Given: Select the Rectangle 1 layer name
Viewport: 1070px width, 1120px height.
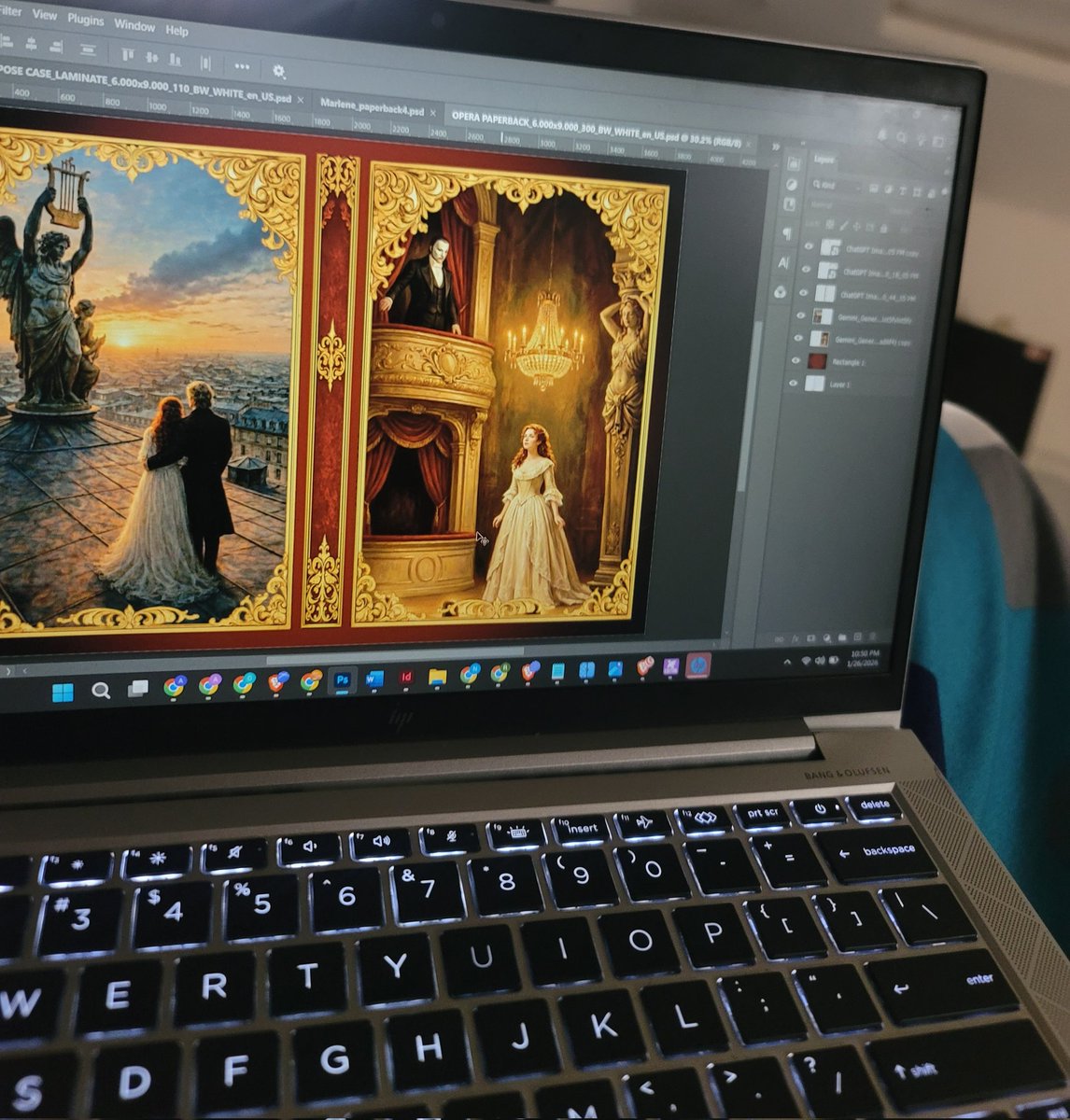Looking at the screenshot, I should (849, 362).
